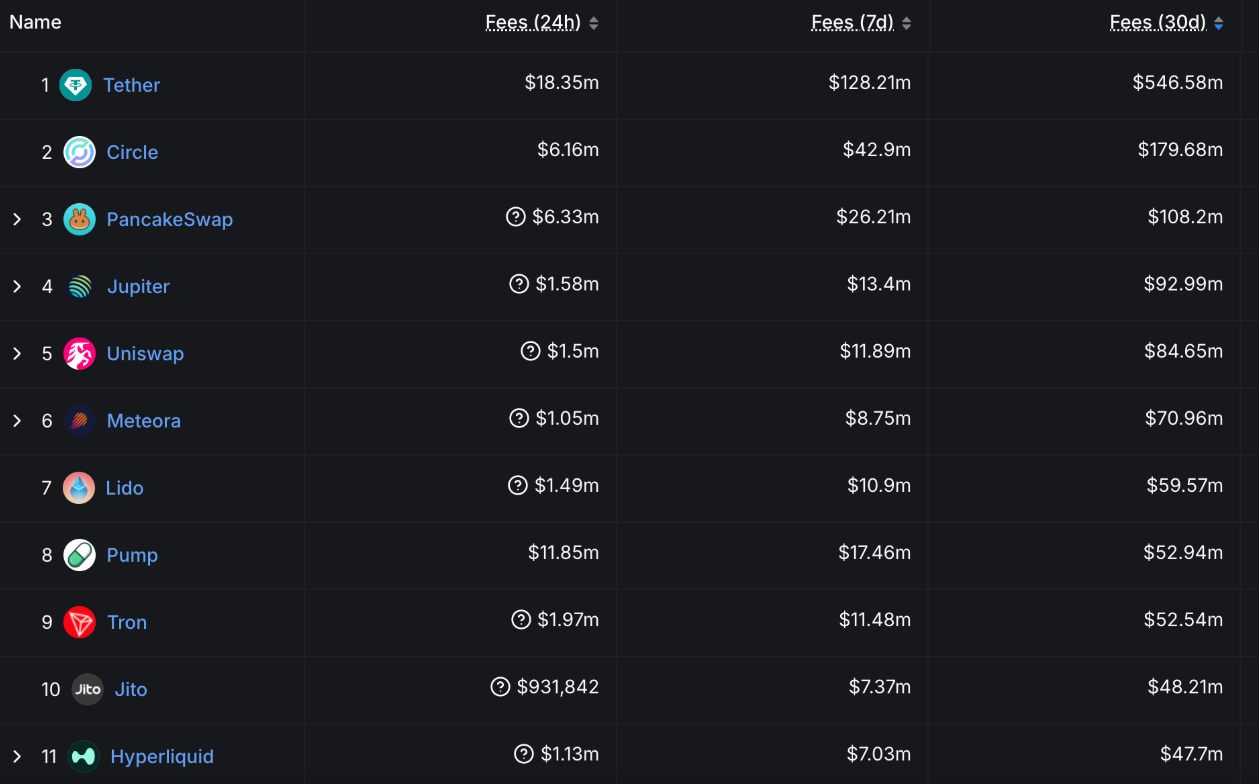Expand the Jupiter row chevron
The width and height of the screenshot is (1259, 784).
pyautogui.click(x=17, y=286)
